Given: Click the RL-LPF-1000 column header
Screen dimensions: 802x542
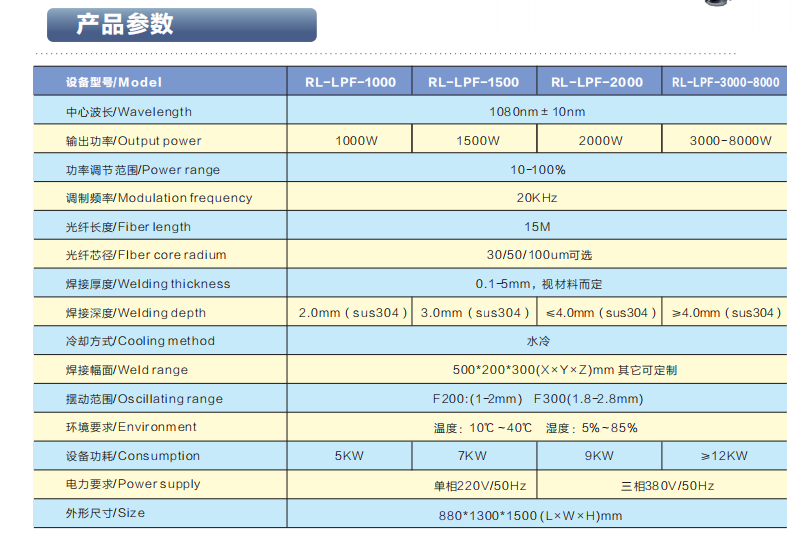Looking at the screenshot, I should (350, 82).
